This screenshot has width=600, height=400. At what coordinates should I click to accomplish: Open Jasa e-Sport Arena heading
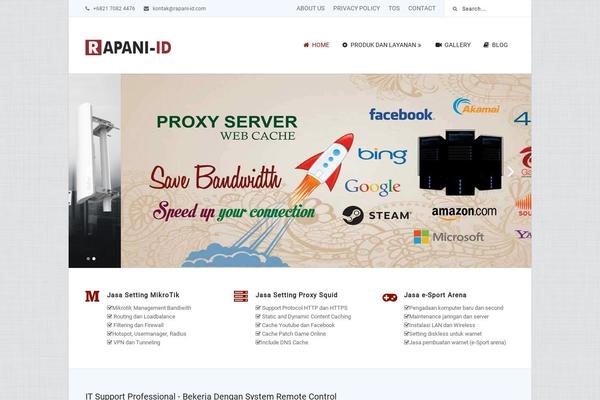pos(435,295)
